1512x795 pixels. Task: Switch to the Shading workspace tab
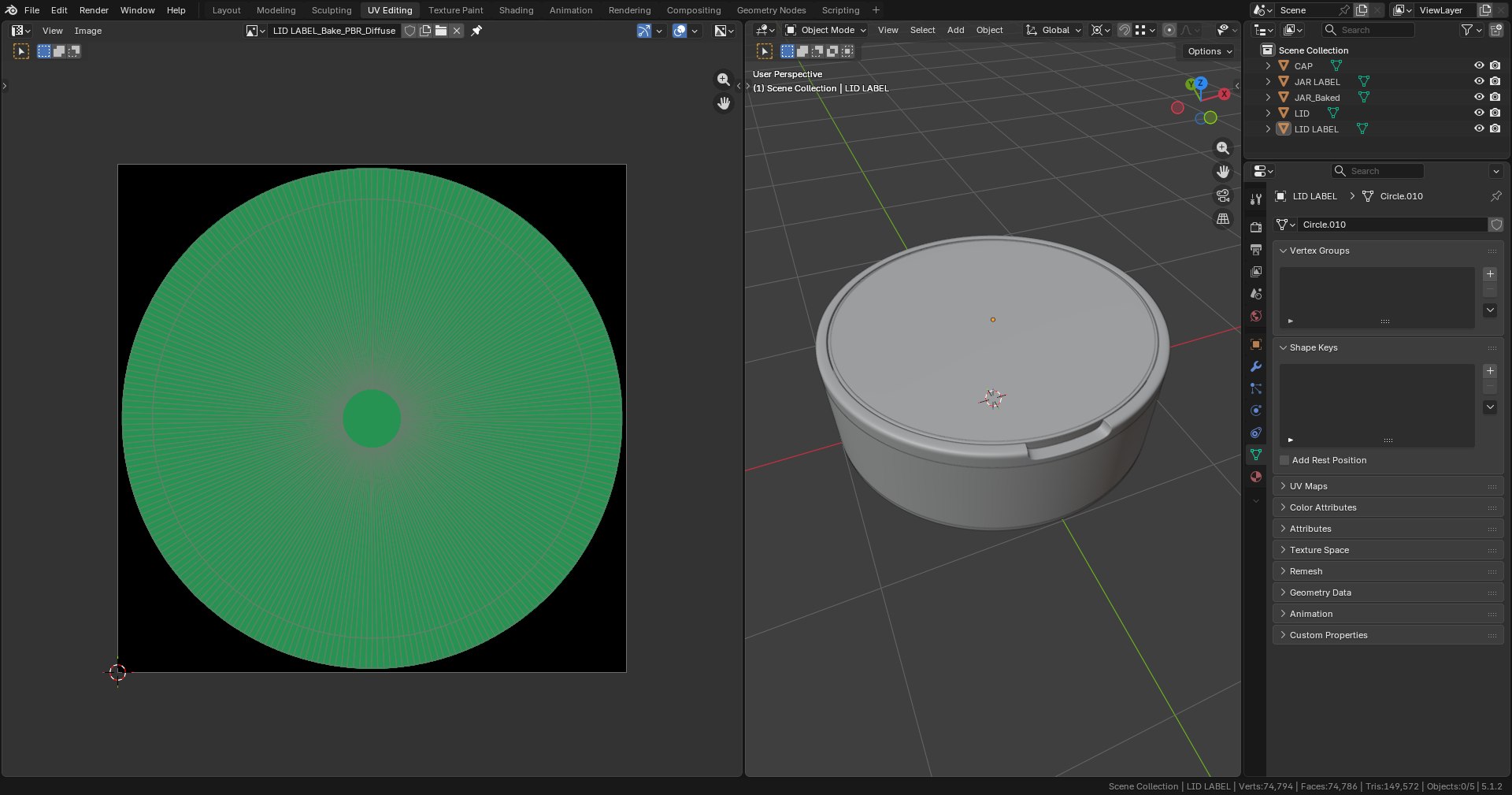pyautogui.click(x=516, y=10)
